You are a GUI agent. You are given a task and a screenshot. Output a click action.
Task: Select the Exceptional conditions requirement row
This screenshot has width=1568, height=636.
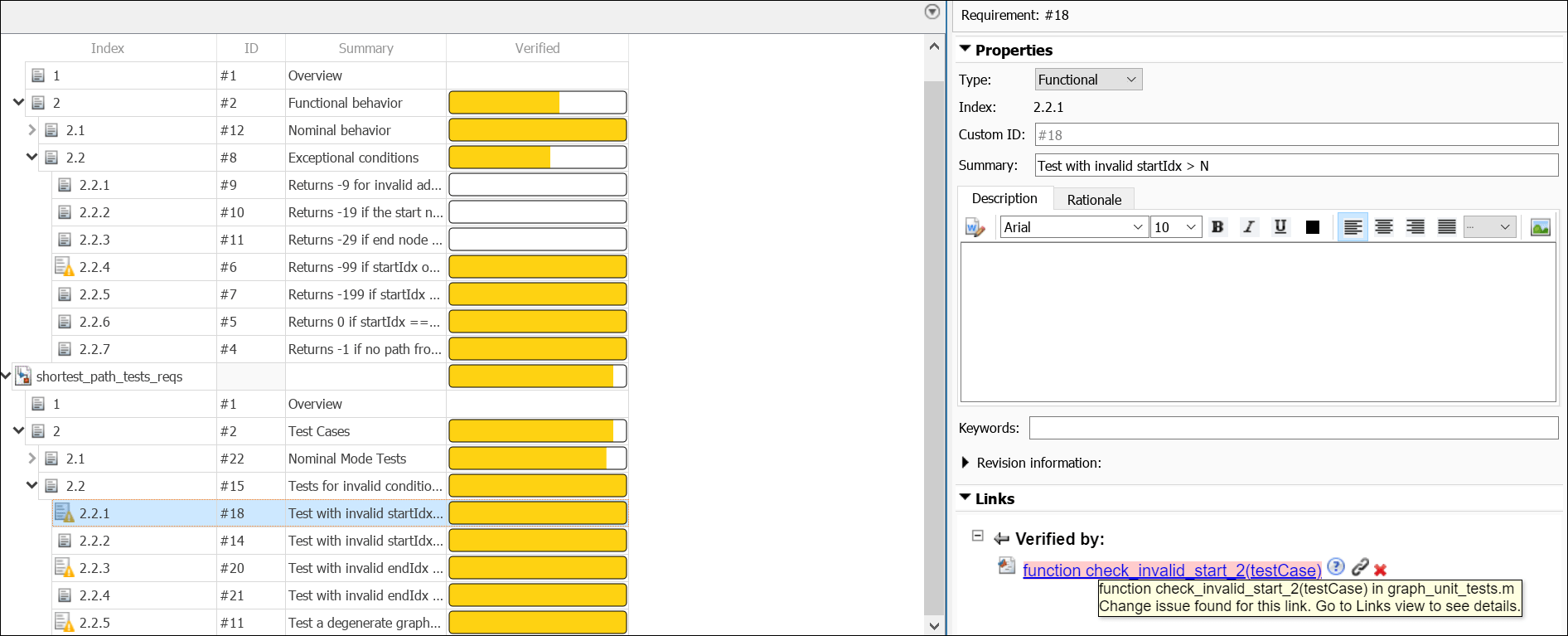coord(353,158)
